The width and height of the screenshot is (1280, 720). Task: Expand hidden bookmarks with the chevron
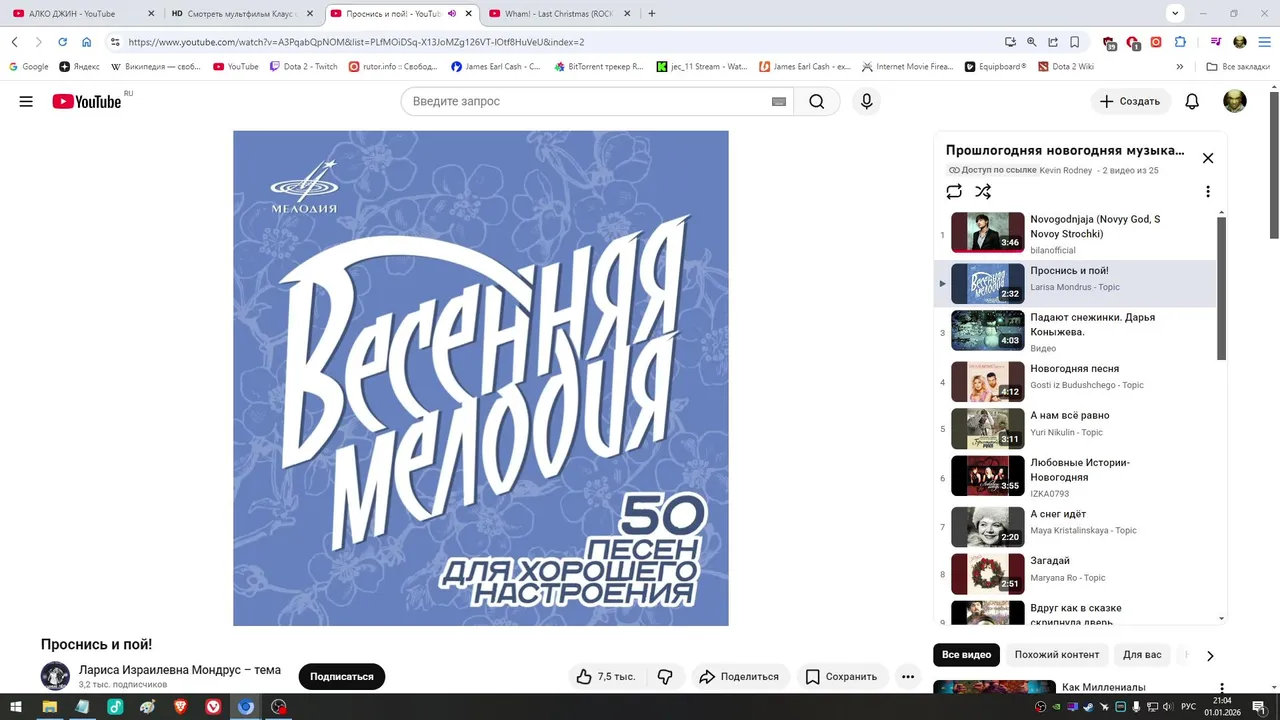[1180, 67]
